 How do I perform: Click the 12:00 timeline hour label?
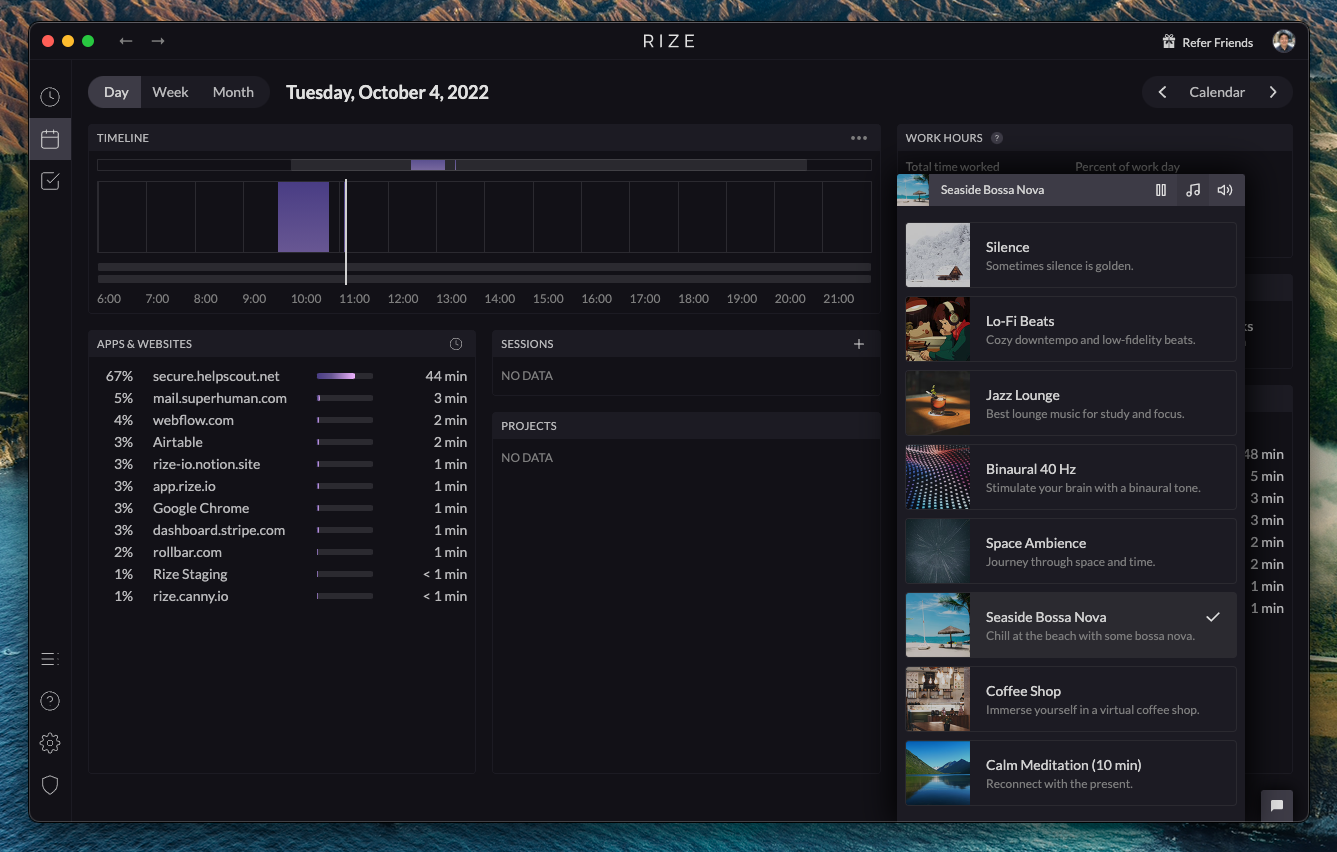[403, 299]
